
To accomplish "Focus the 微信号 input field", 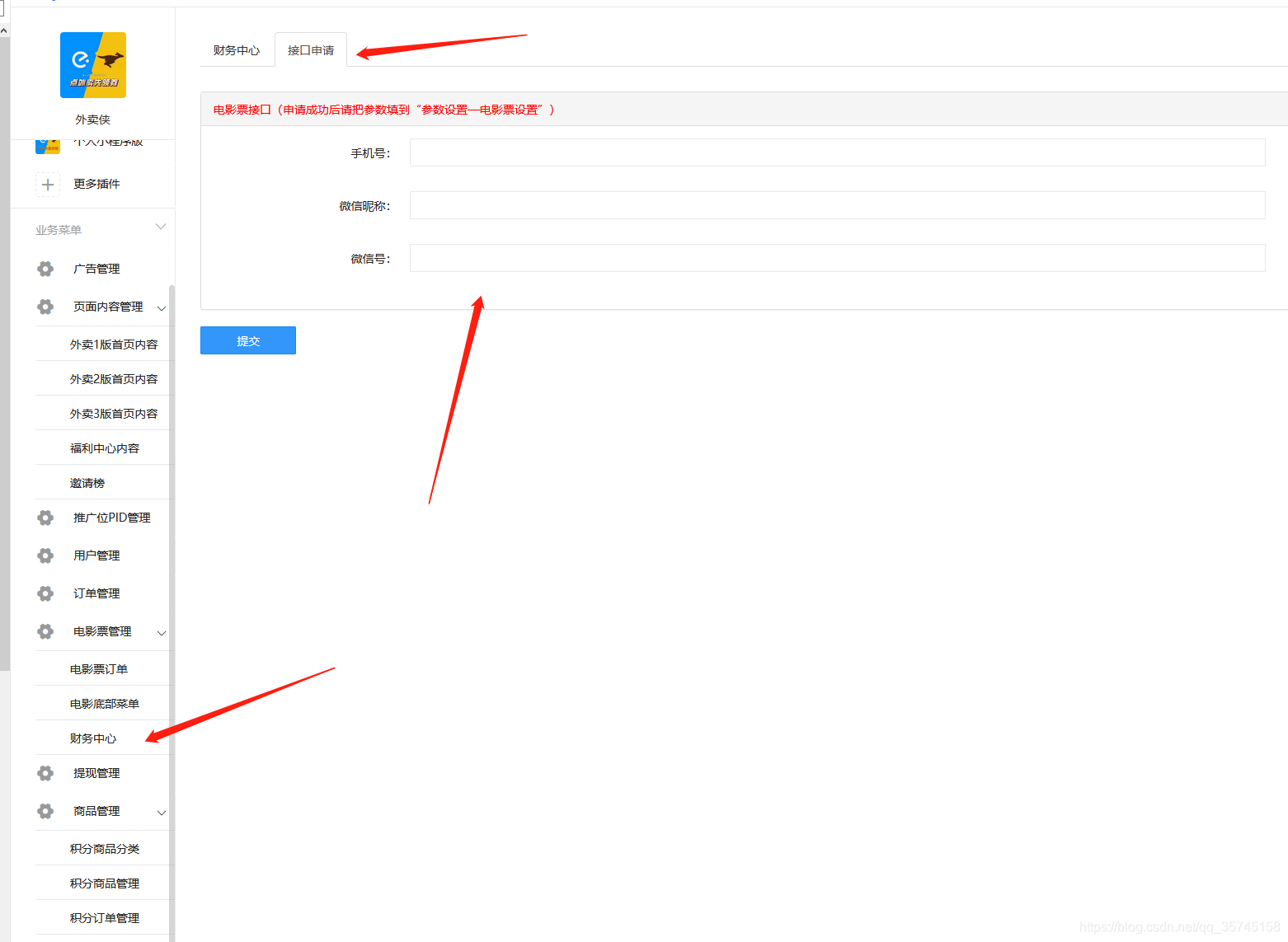I will pyautogui.click(x=837, y=258).
